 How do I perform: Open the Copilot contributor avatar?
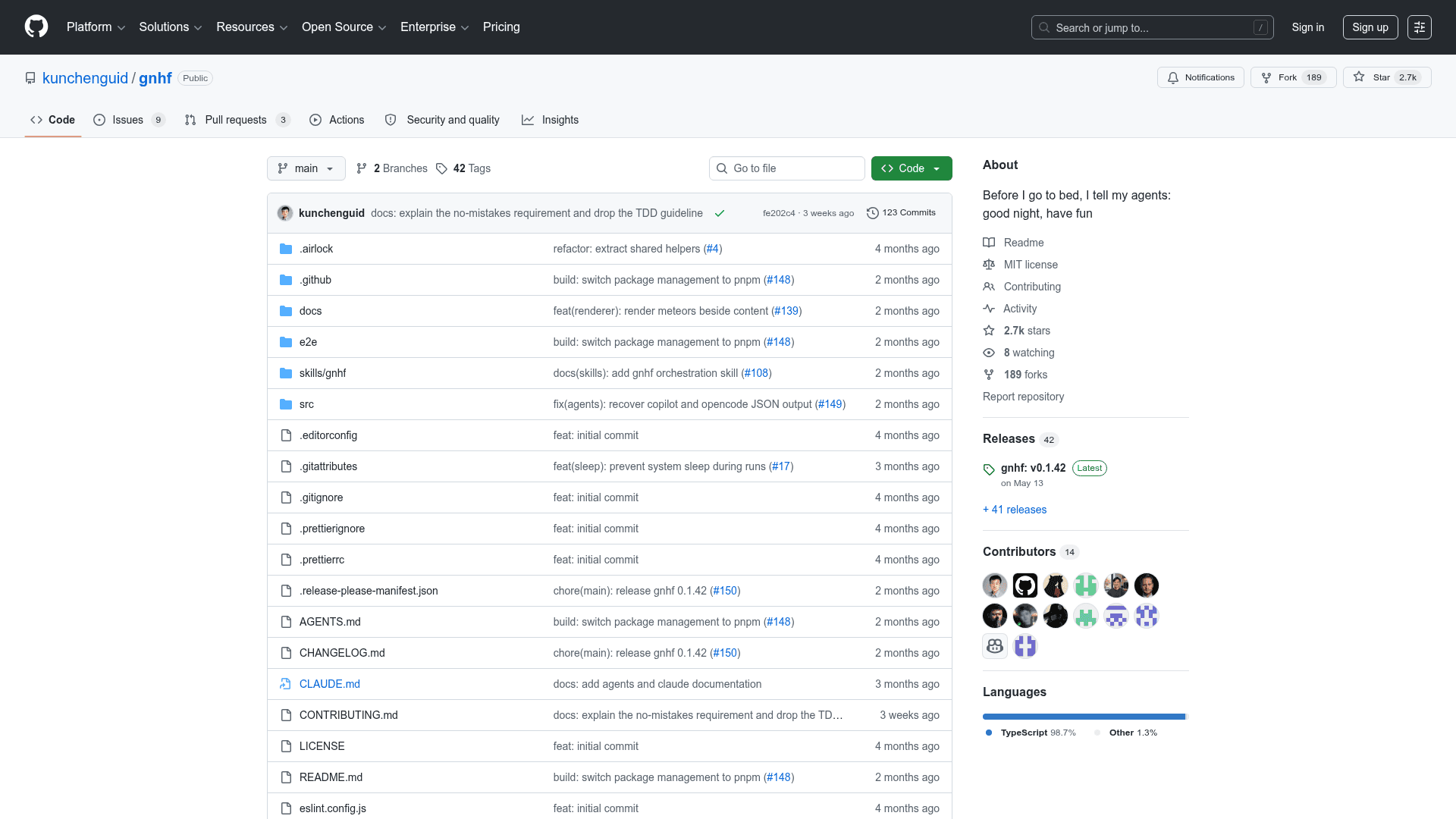995,646
